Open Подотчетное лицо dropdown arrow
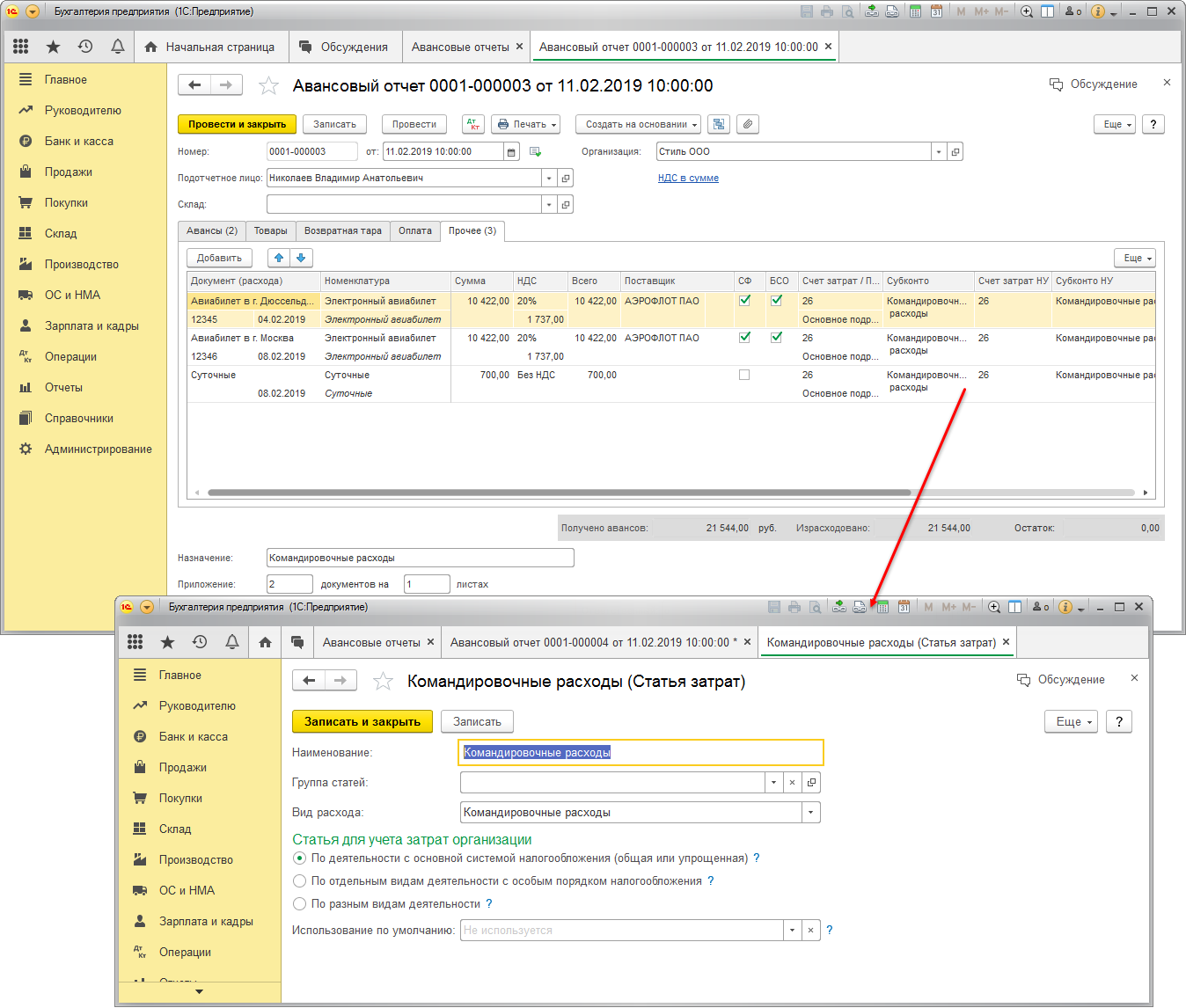Image resolution: width=1186 pixels, height=1008 pixels. 549,179
